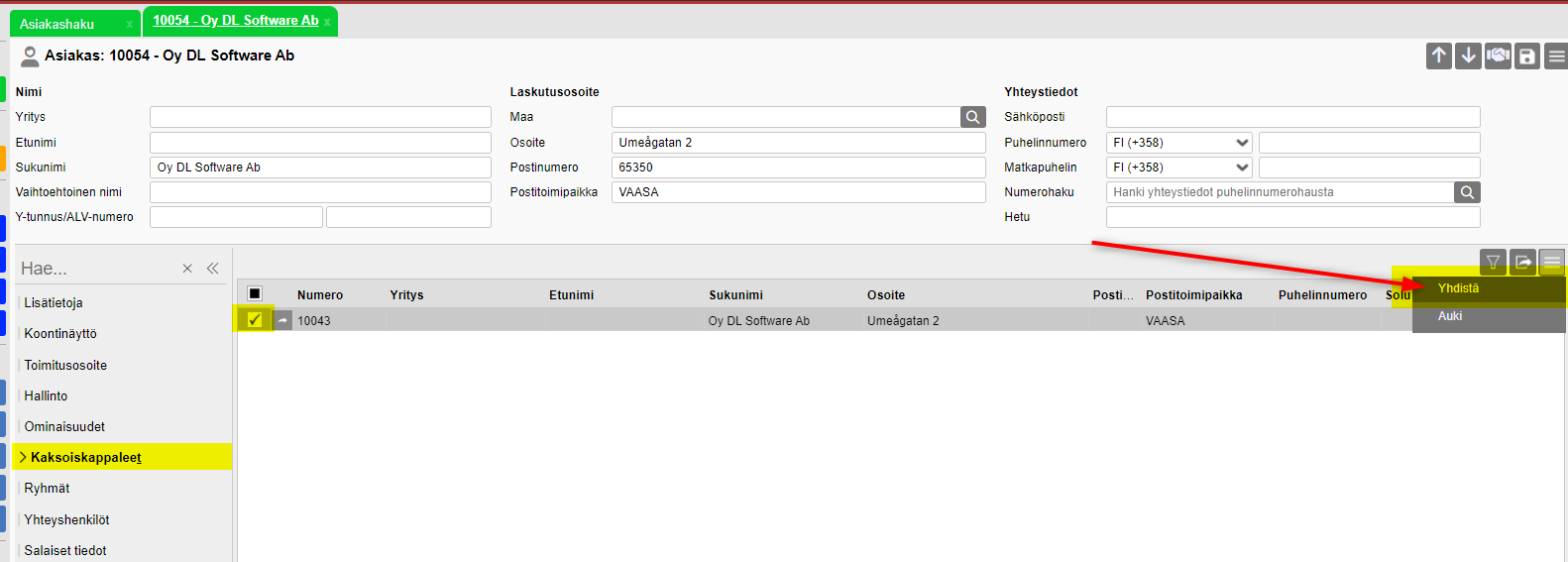Screen dimensions: 1568x562
Task: Click the VAASA table cell
Action: click(1166, 321)
